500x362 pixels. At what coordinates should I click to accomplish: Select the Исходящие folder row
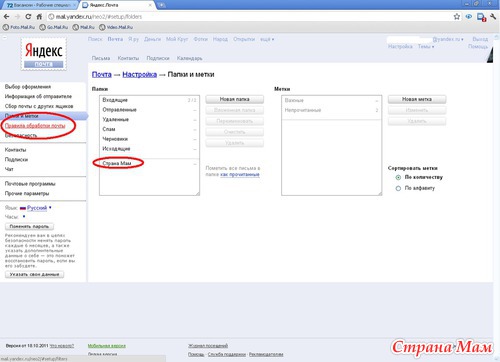[x=149, y=149]
